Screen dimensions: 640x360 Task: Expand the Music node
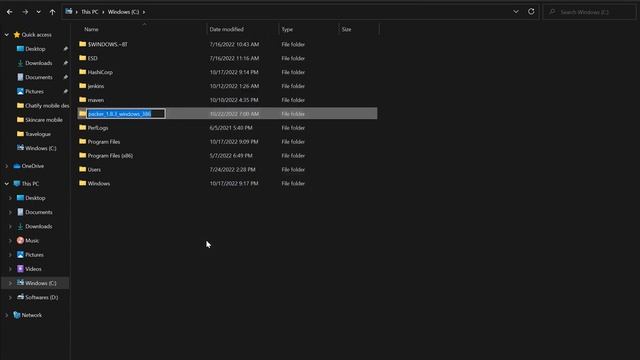tap(10, 240)
